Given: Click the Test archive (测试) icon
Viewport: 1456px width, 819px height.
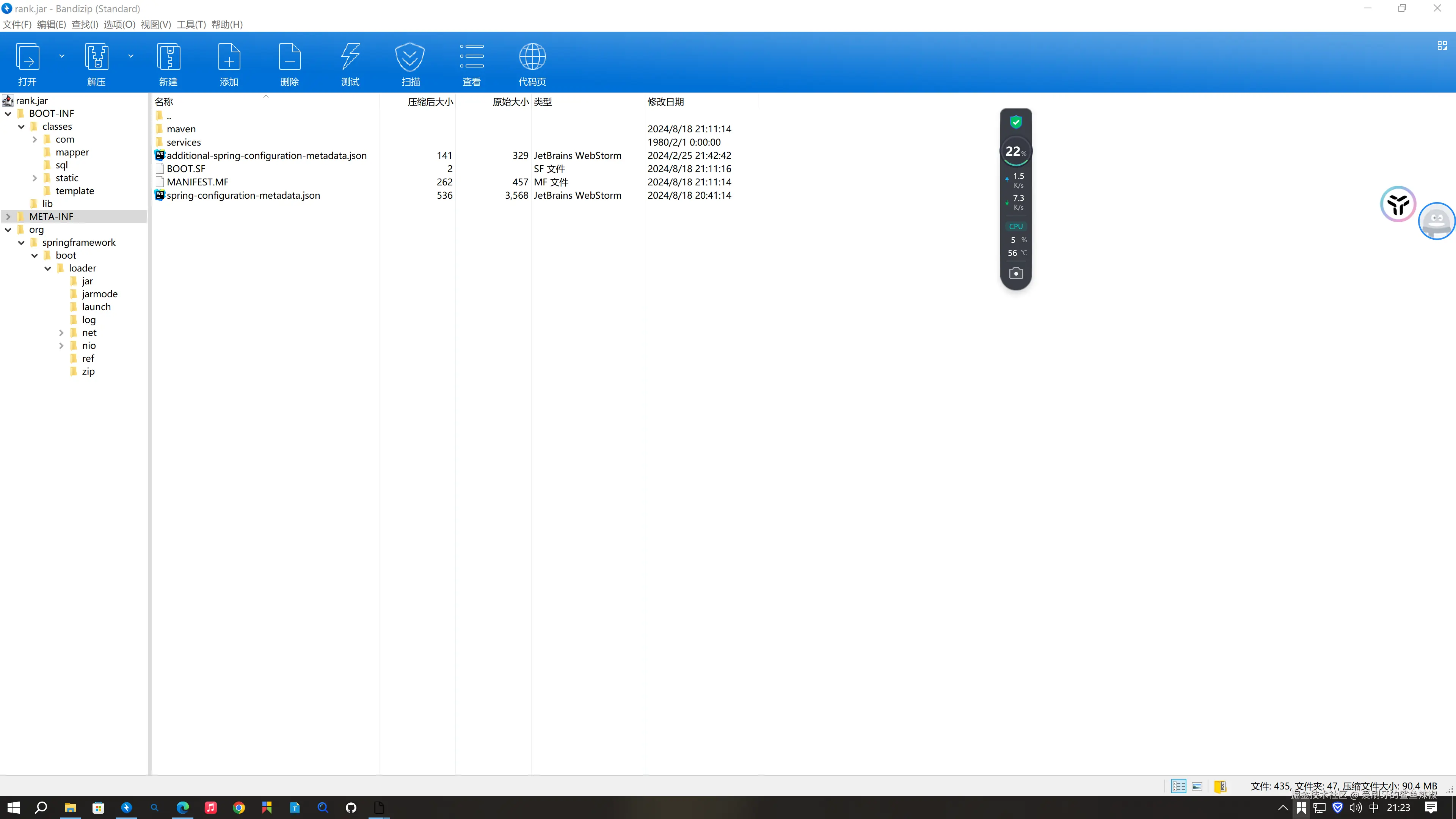Looking at the screenshot, I should [350, 57].
